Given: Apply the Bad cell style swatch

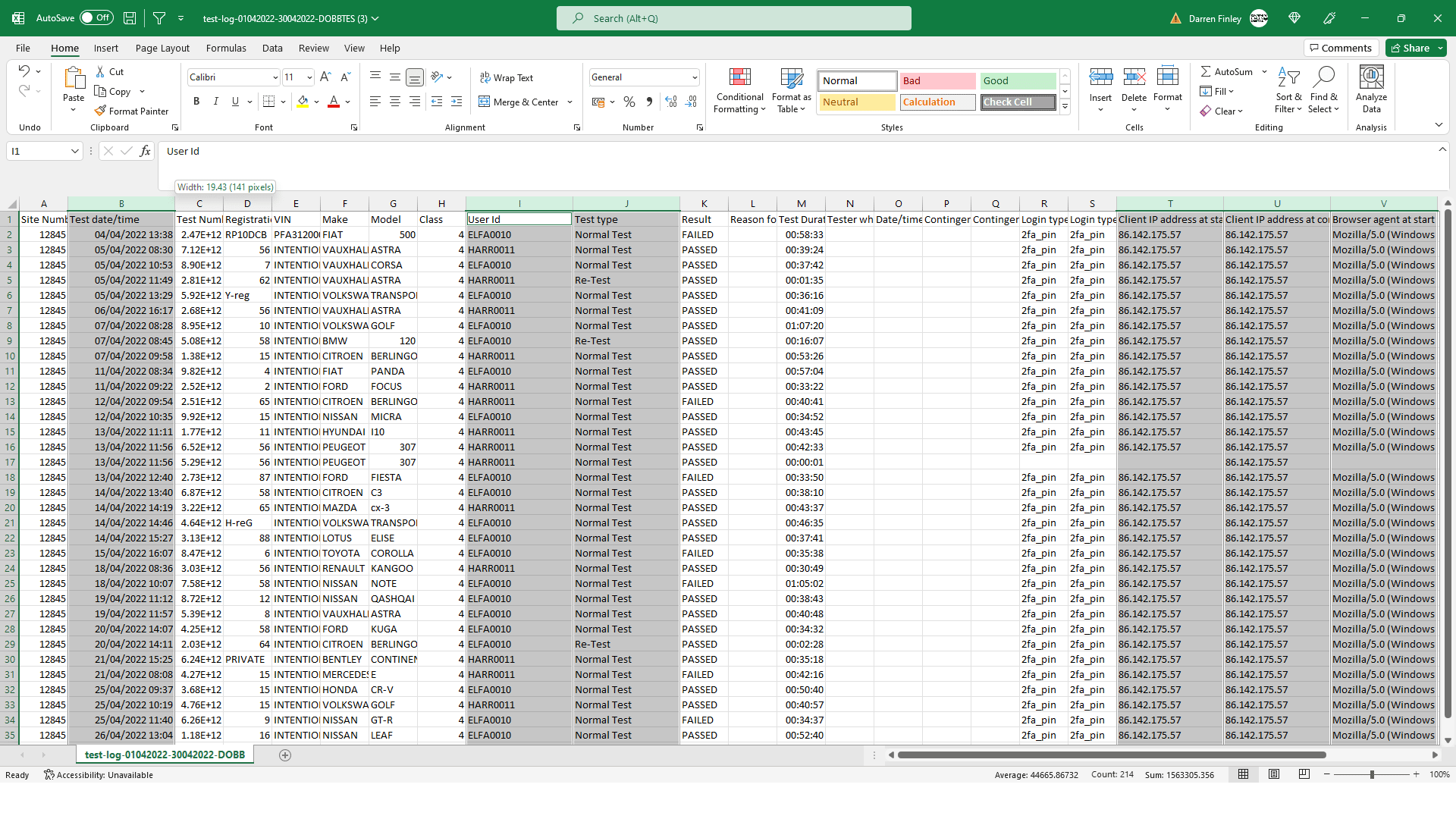Looking at the screenshot, I should coord(937,80).
